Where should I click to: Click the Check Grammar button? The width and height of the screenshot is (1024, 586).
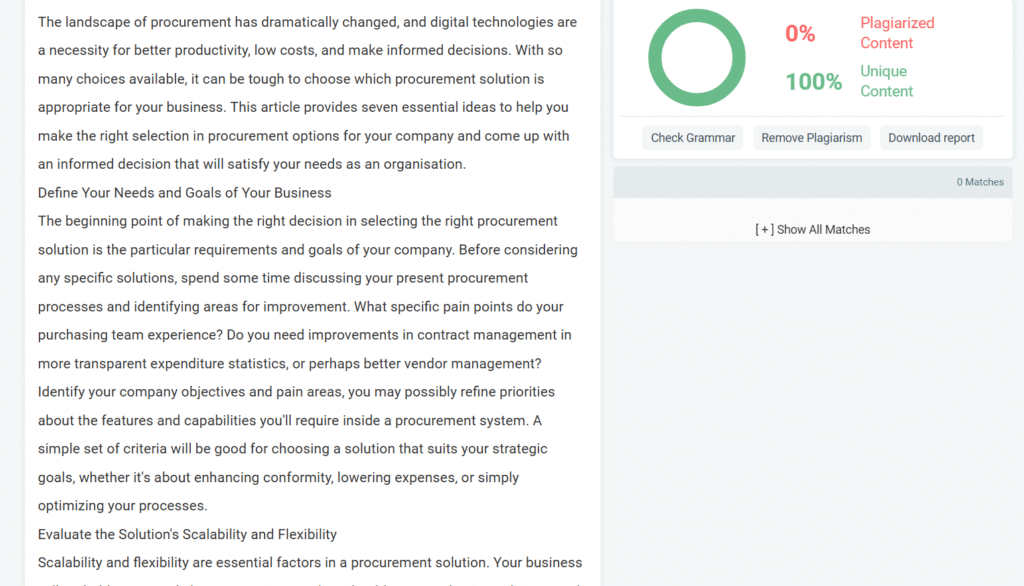click(x=692, y=138)
